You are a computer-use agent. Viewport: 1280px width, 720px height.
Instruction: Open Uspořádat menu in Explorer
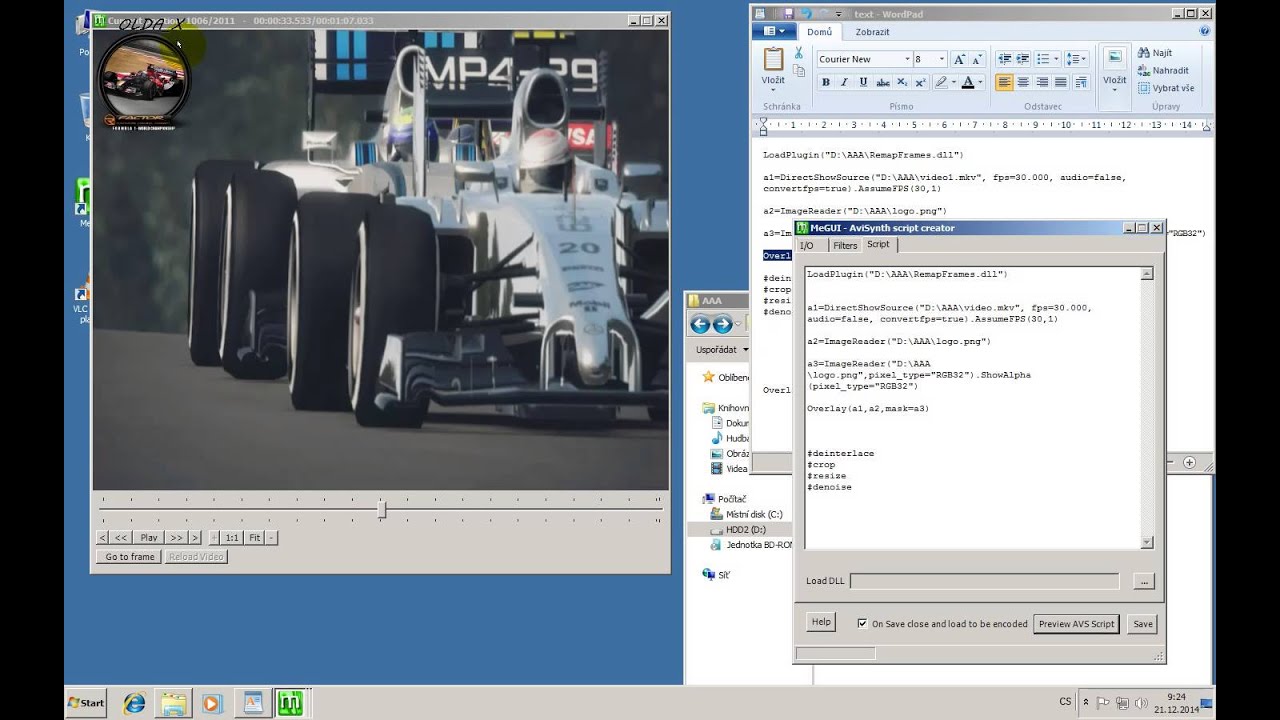(722, 350)
